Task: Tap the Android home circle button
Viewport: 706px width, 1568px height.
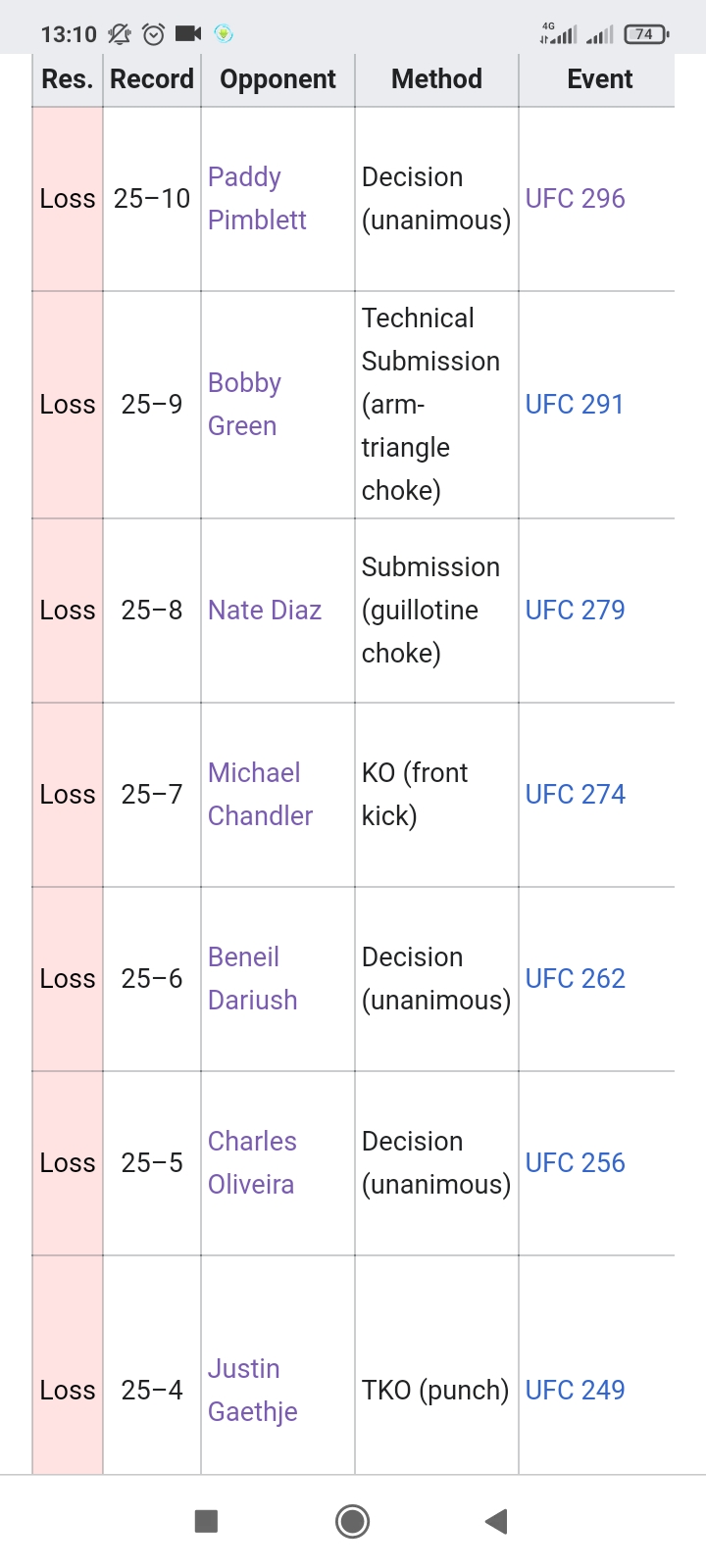Action: pyautogui.click(x=352, y=1521)
